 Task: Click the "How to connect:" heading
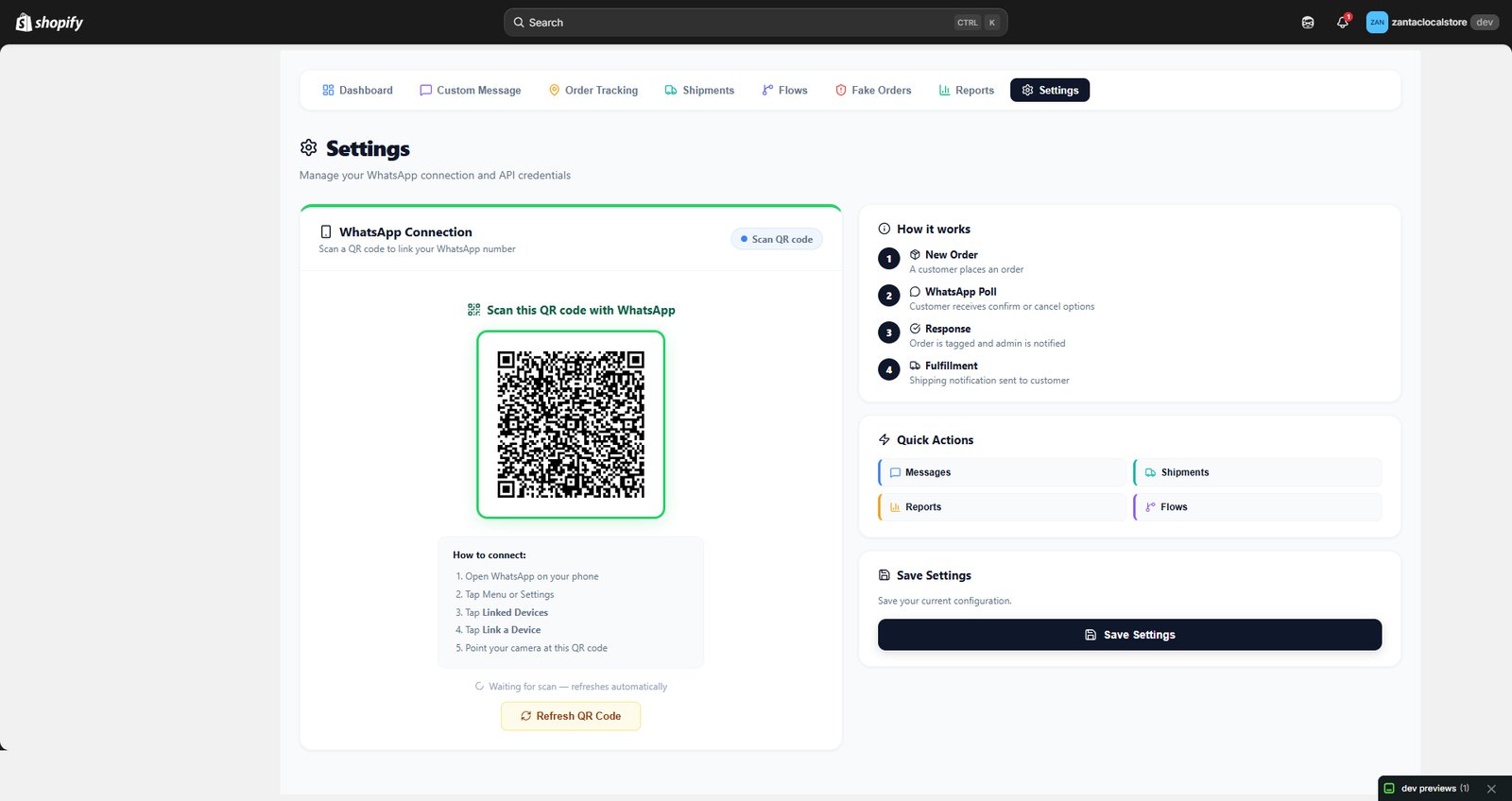[490, 555]
